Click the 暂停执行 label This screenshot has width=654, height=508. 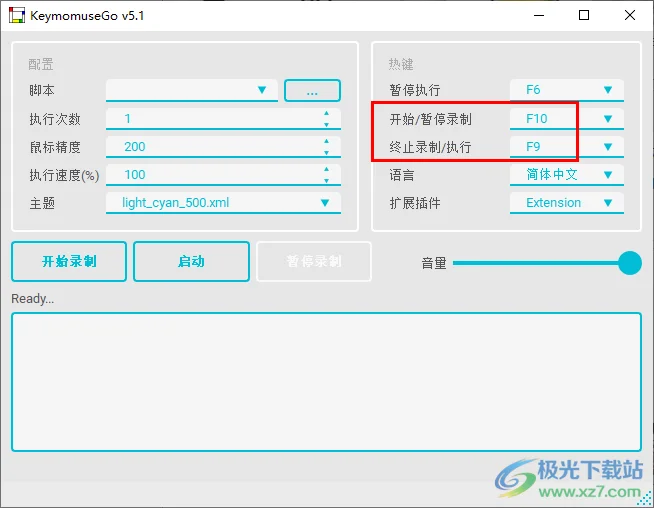[415, 90]
